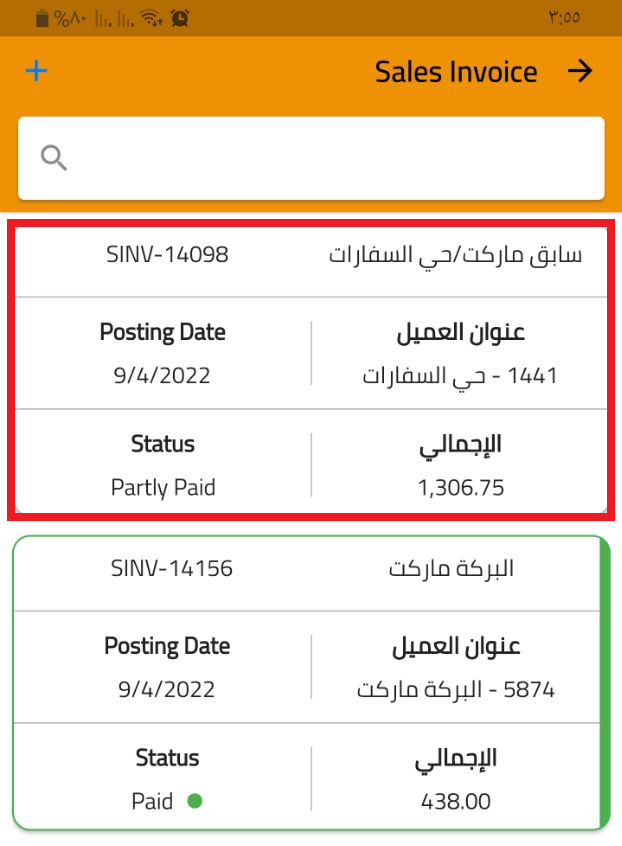Tap the blue plus icon to add invoice
The height and width of the screenshot is (846, 622).
coord(37,71)
